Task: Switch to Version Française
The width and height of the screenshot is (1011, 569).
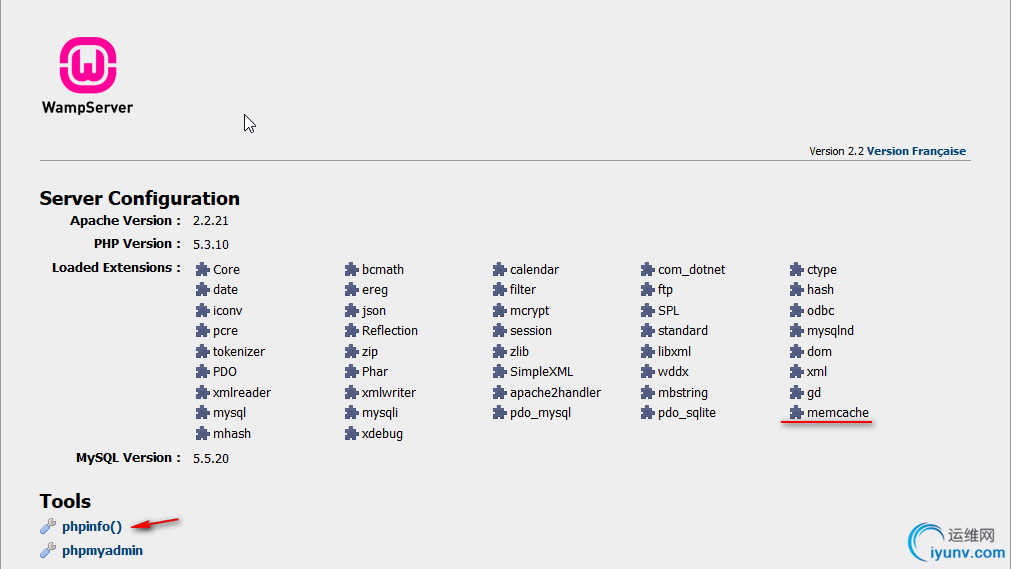Action: pyautogui.click(x=916, y=151)
